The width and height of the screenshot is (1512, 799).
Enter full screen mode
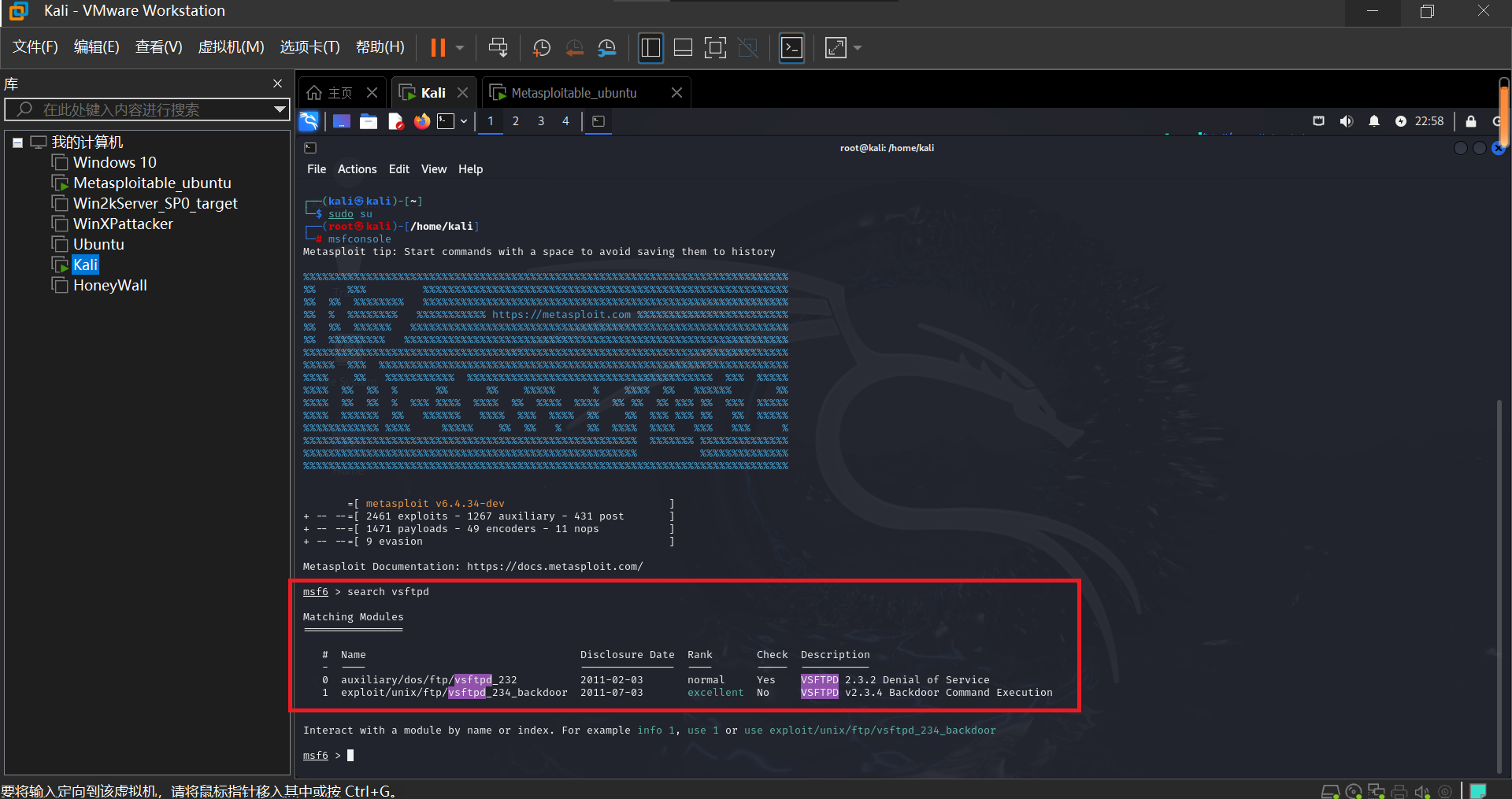(715, 48)
